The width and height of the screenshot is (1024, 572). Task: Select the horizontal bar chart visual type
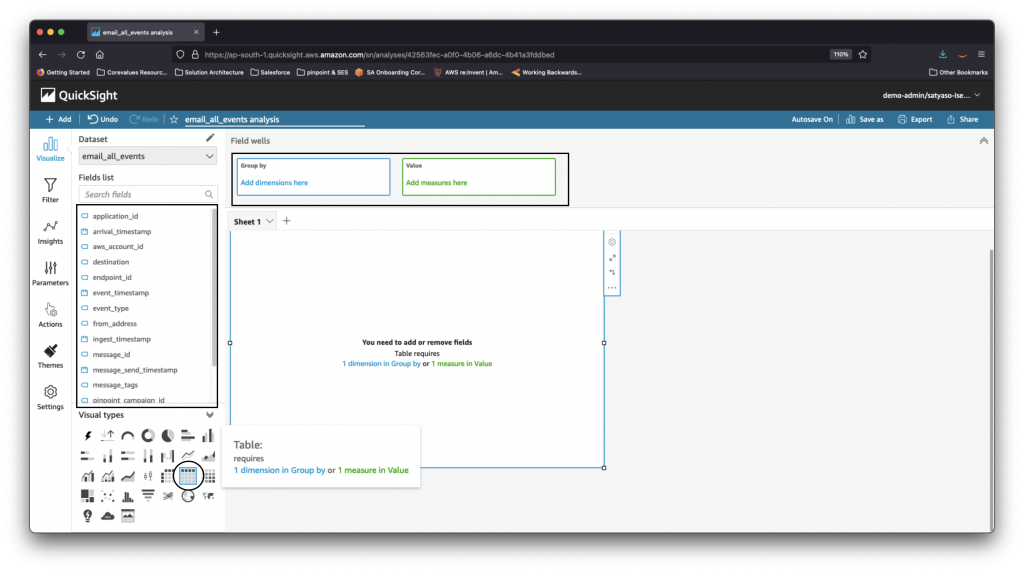188,436
